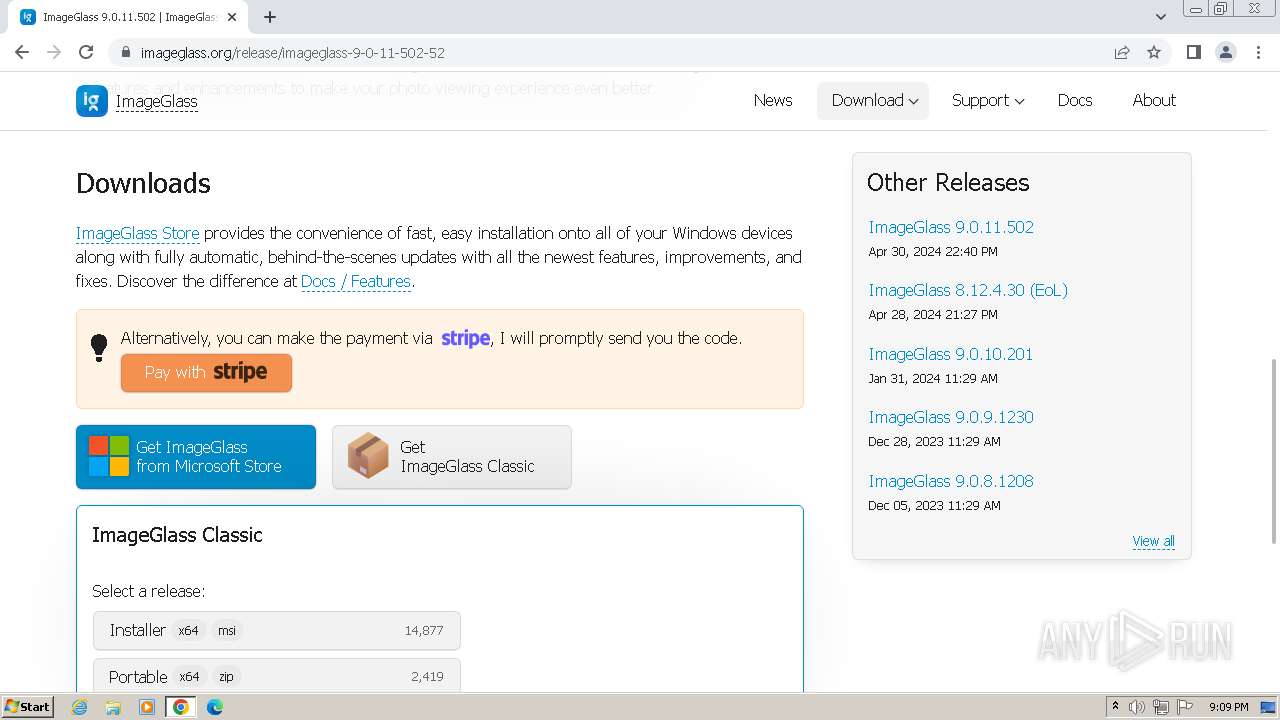View site information lock icon
1280x720 pixels.
(126, 52)
